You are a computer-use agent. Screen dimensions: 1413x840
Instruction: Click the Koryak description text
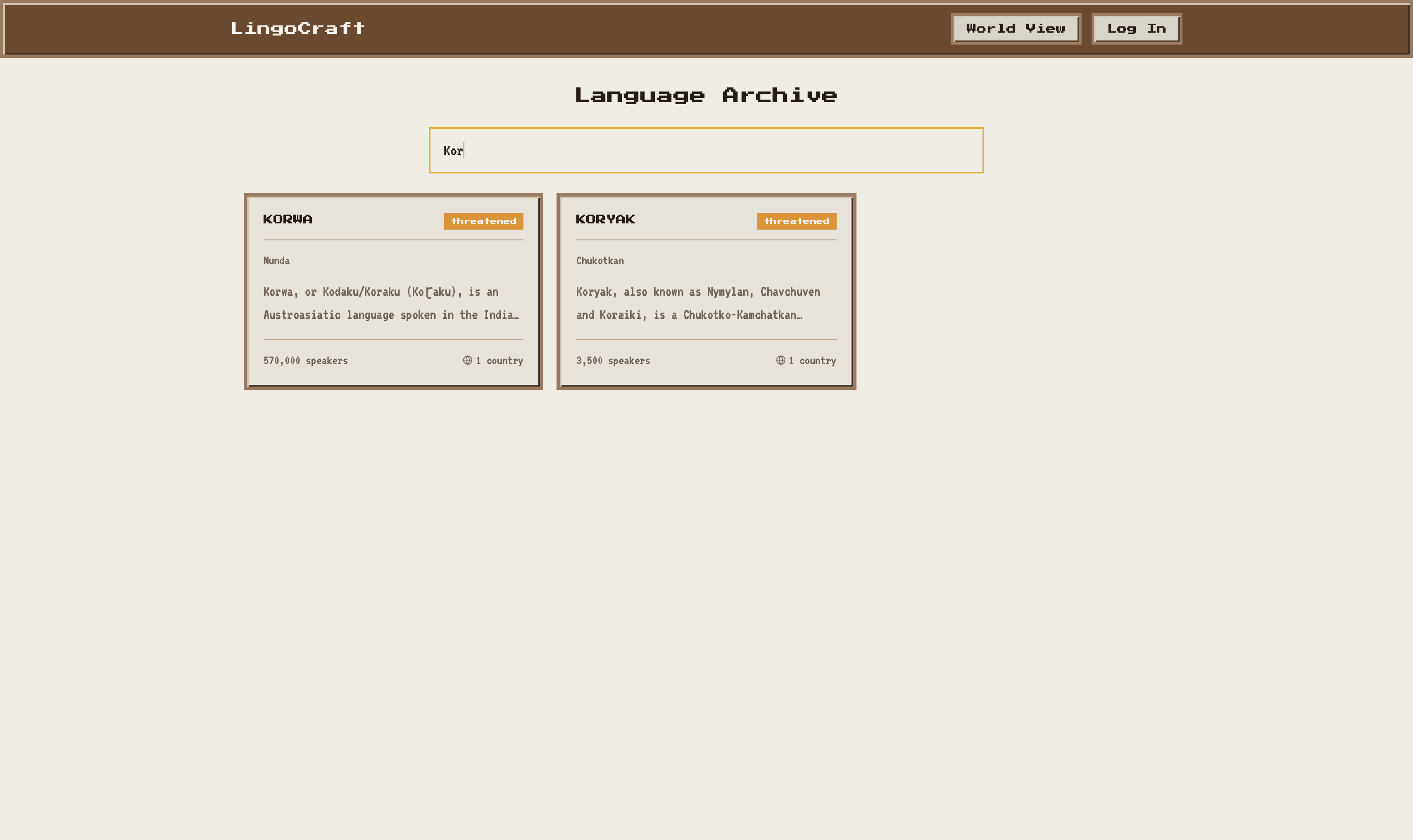[697, 304]
